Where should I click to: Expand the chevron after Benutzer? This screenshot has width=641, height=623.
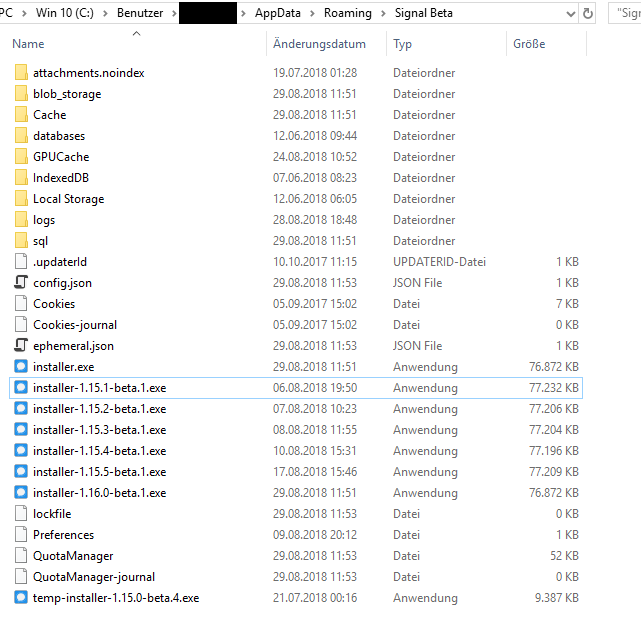(174, 13)
